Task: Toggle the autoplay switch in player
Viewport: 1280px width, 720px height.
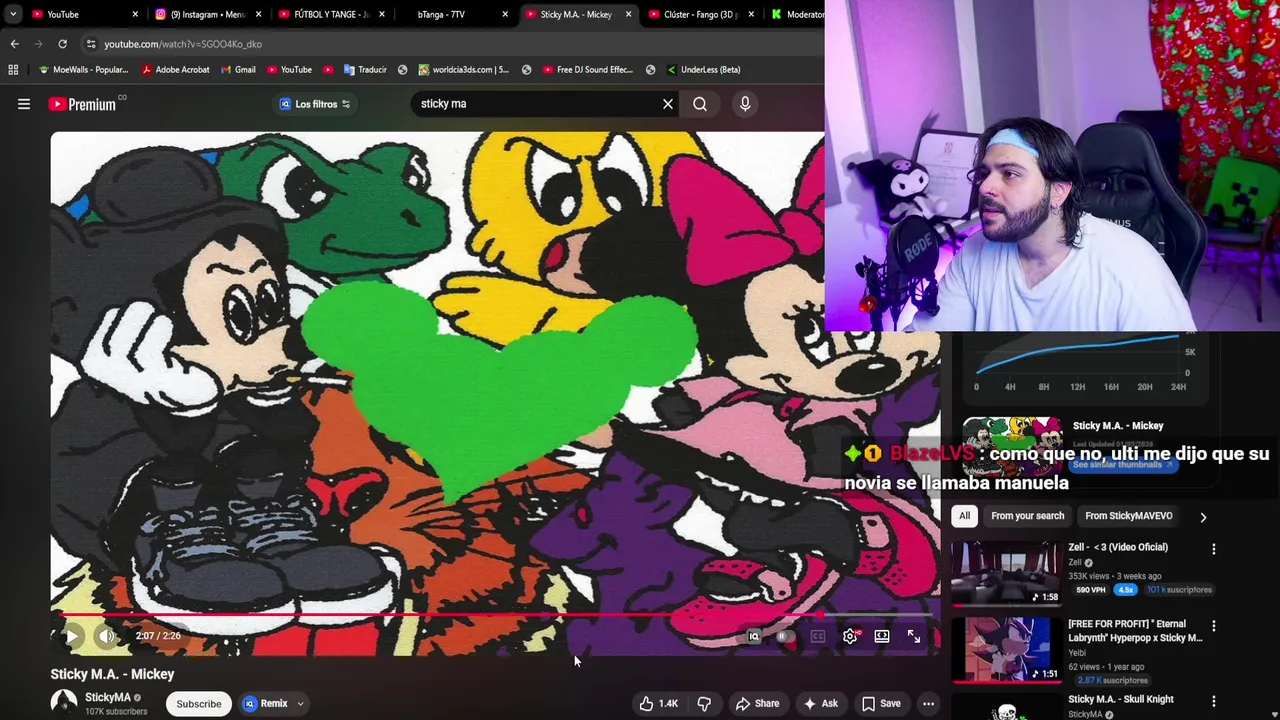Action: [785, 636]
